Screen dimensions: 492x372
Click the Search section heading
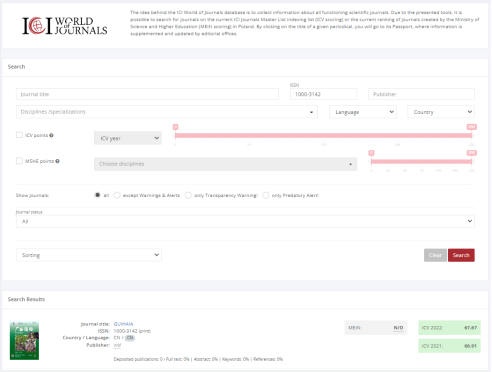16,67
